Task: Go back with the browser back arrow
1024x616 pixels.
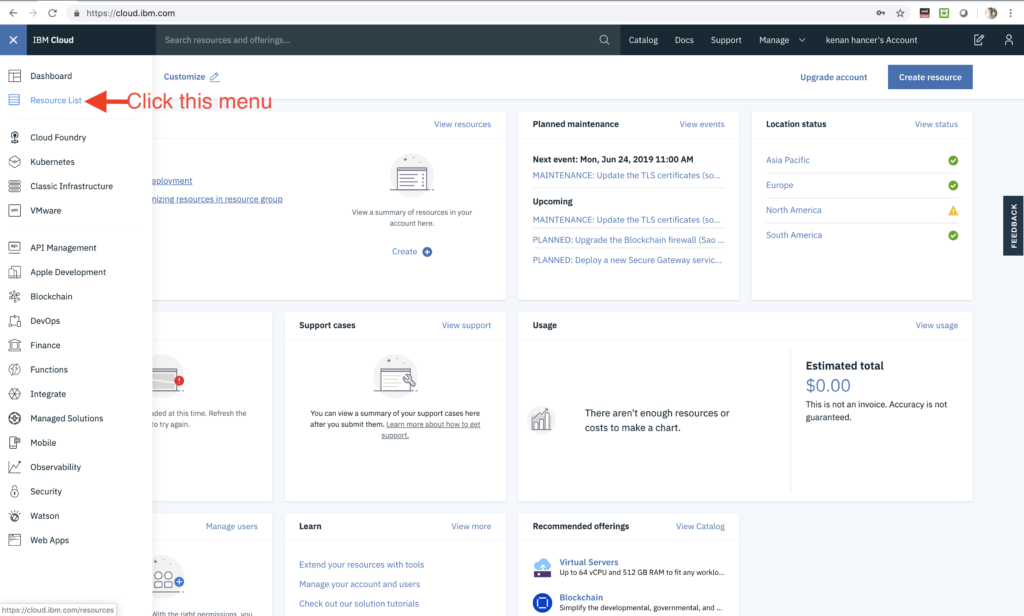Action: (13, 13)
